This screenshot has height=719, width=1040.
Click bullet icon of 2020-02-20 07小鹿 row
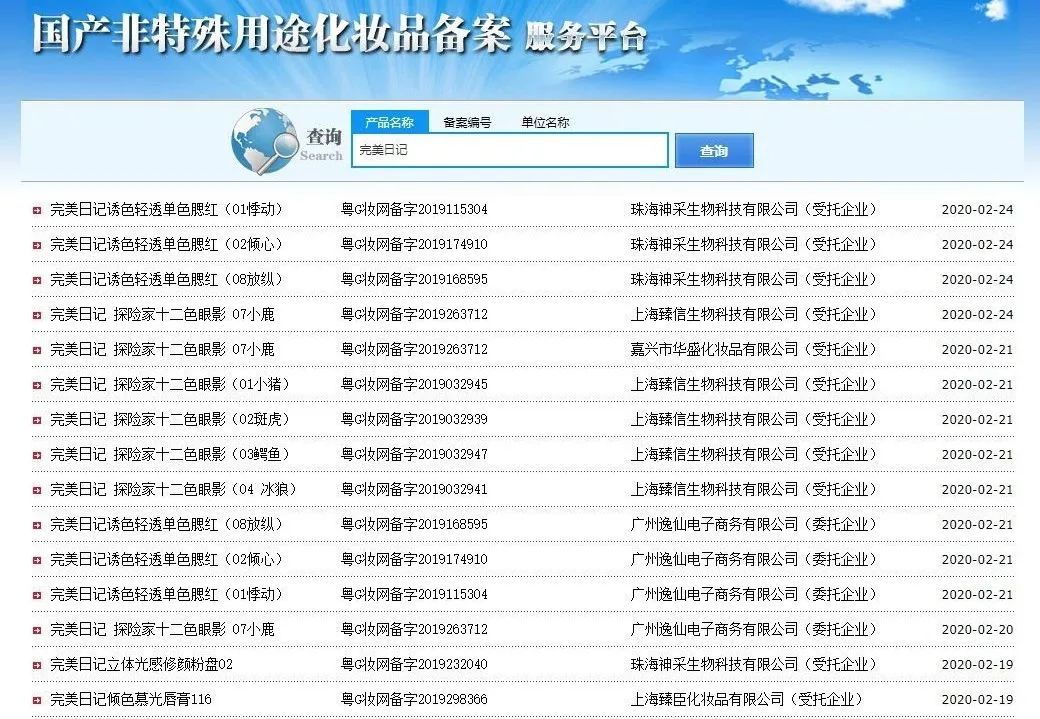point(37,631)
